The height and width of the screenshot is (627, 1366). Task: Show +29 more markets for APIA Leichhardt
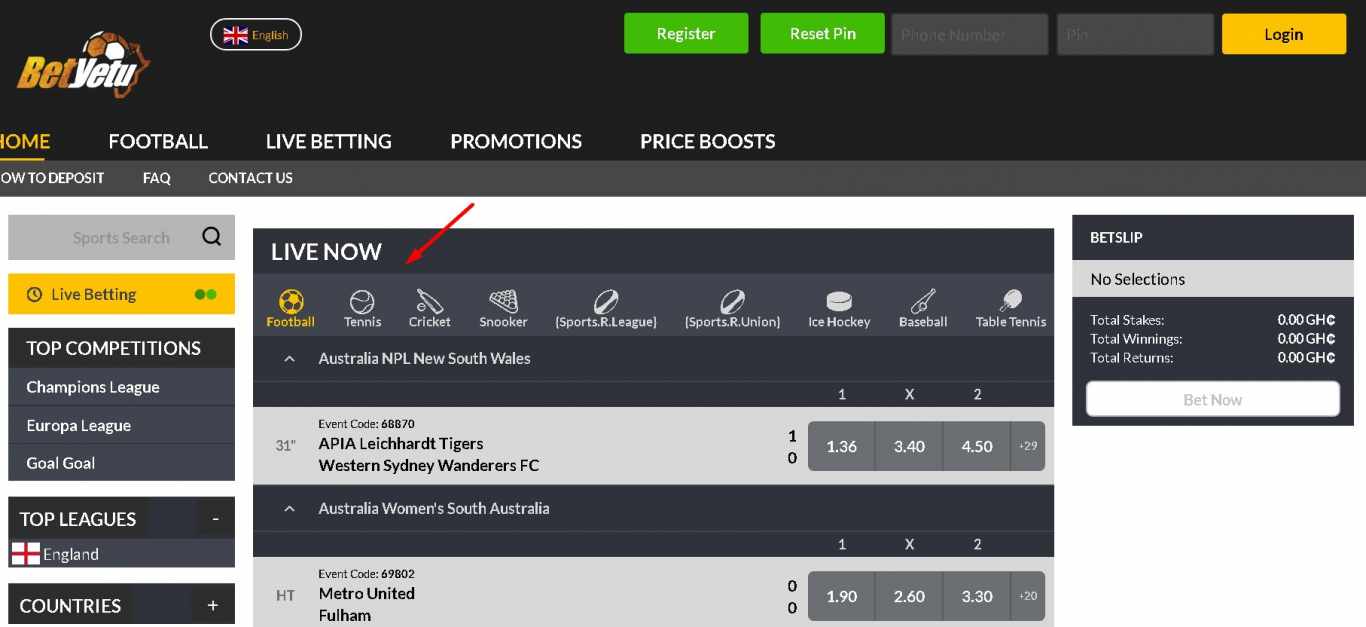pos(1028,446)
